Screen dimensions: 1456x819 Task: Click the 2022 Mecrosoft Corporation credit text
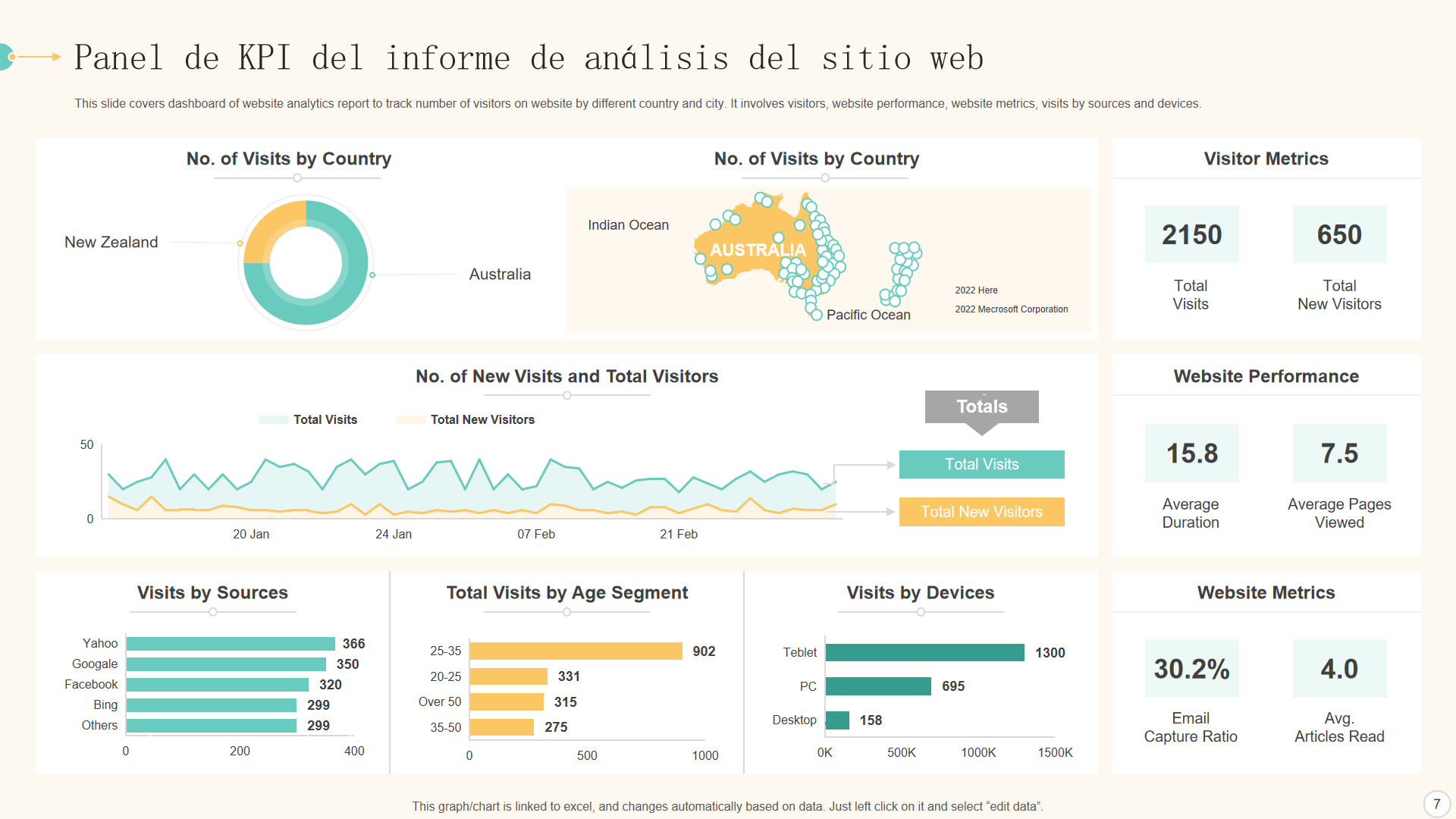[1012, 309]
